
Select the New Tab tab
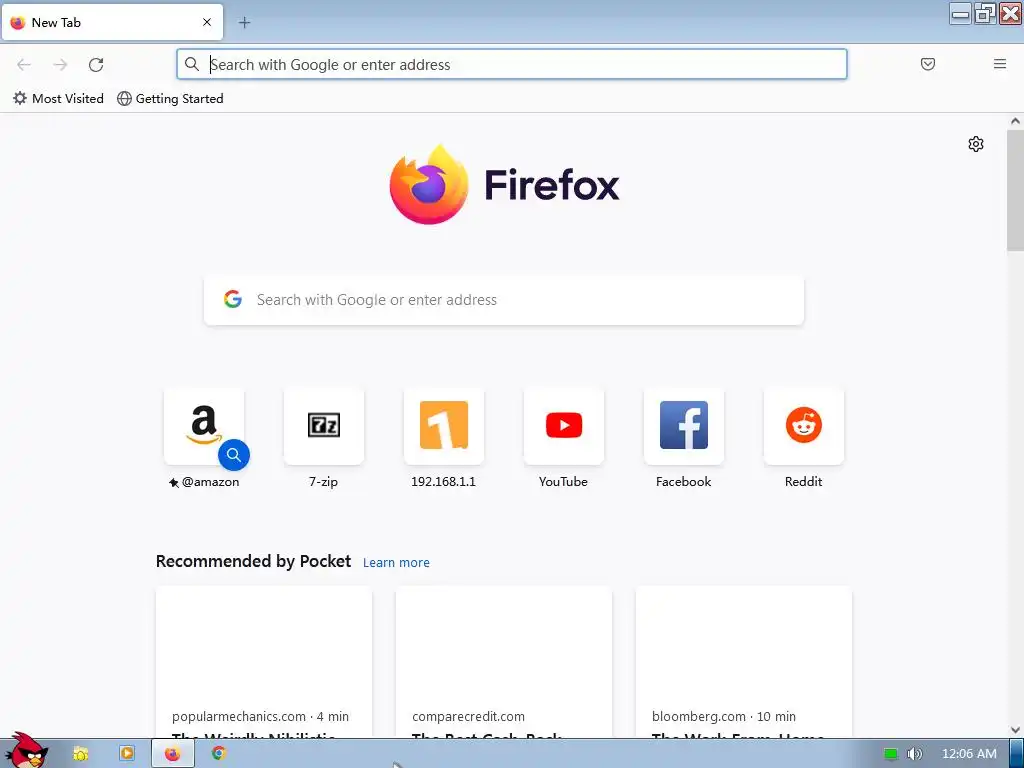pyautogui.click(x=112, y=22)
